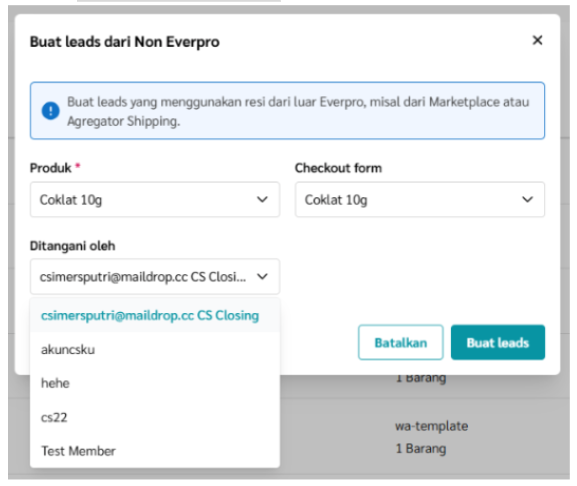Choose Test Member option
Viewport: 577px width, 486px height.
155,451
